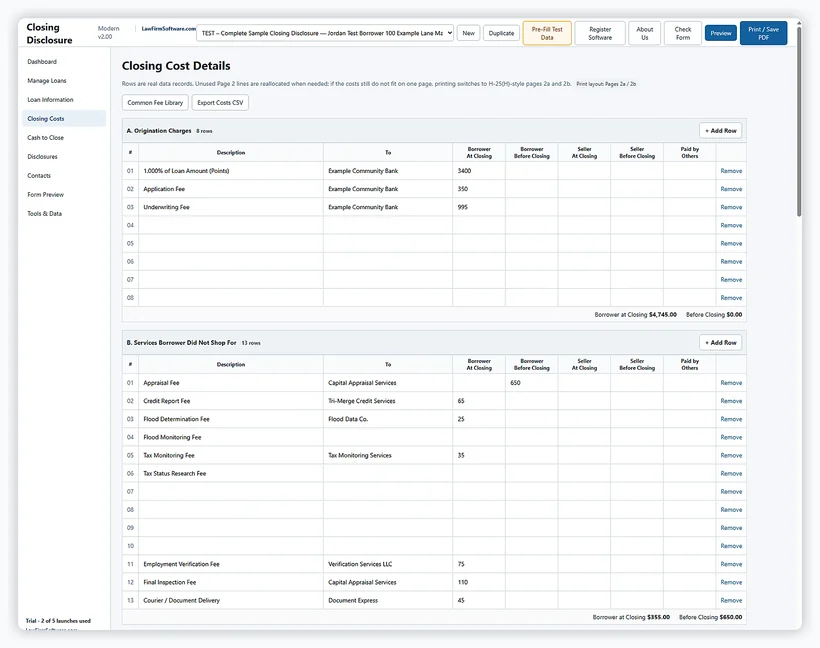This screenshot has width=820, height=648.
Task: Remove the Tax Status Research Fee row
Action: point(731,473)
